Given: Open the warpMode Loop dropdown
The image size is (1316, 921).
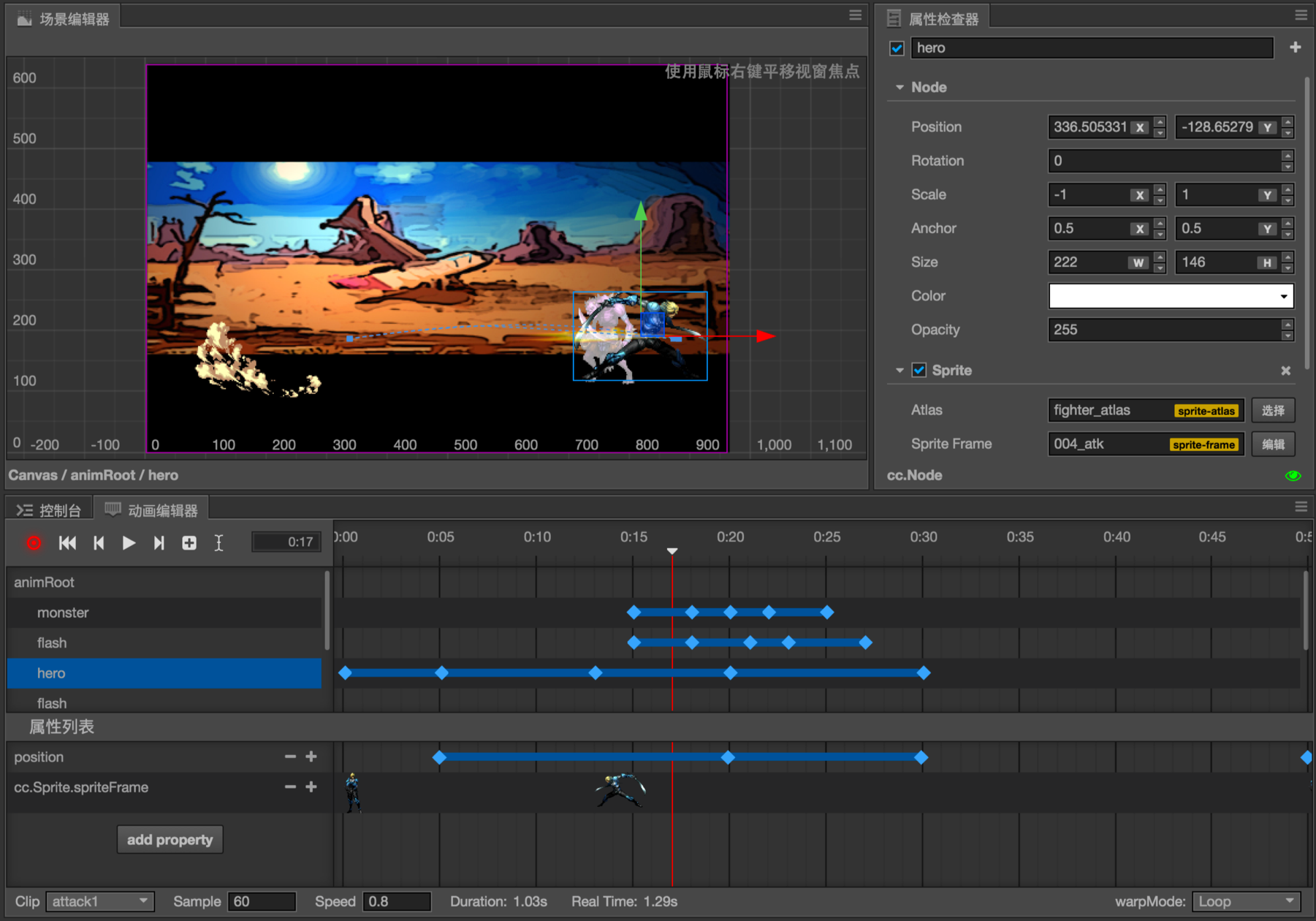Looking at the screenshot, I should coord(1247,901).
